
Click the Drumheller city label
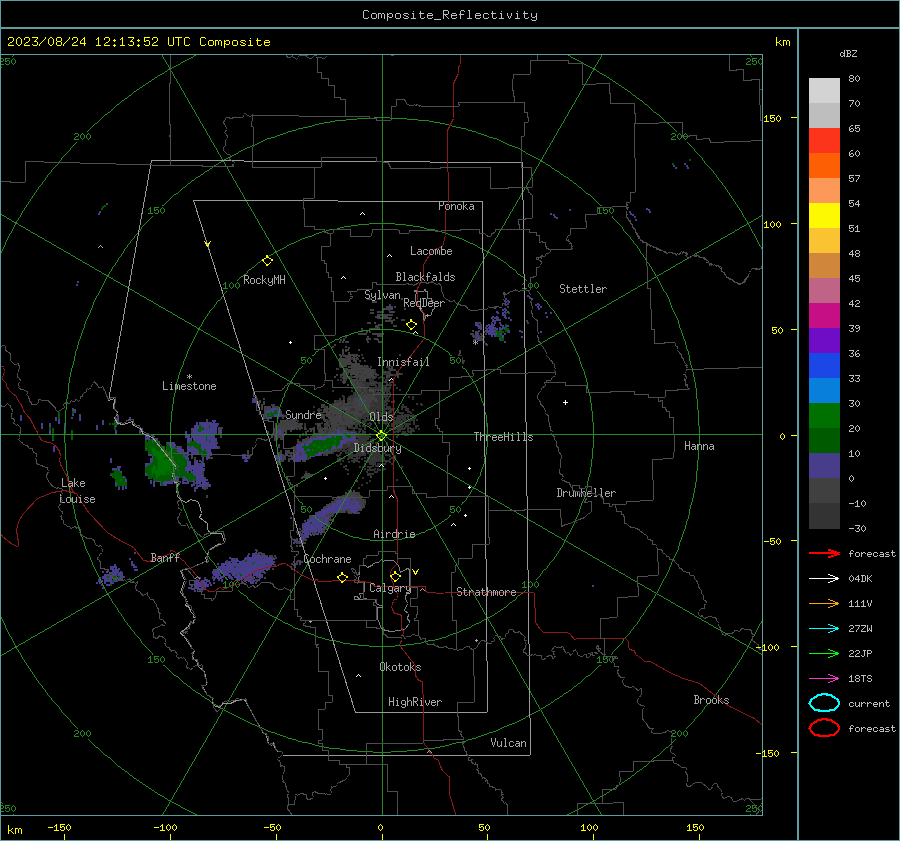(x=586, y=493)
